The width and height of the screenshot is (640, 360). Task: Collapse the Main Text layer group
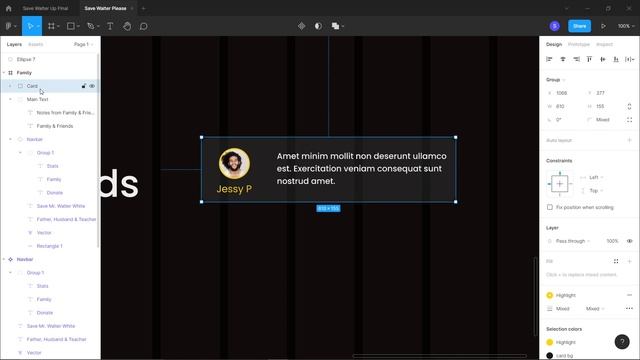tap(10, 99)
